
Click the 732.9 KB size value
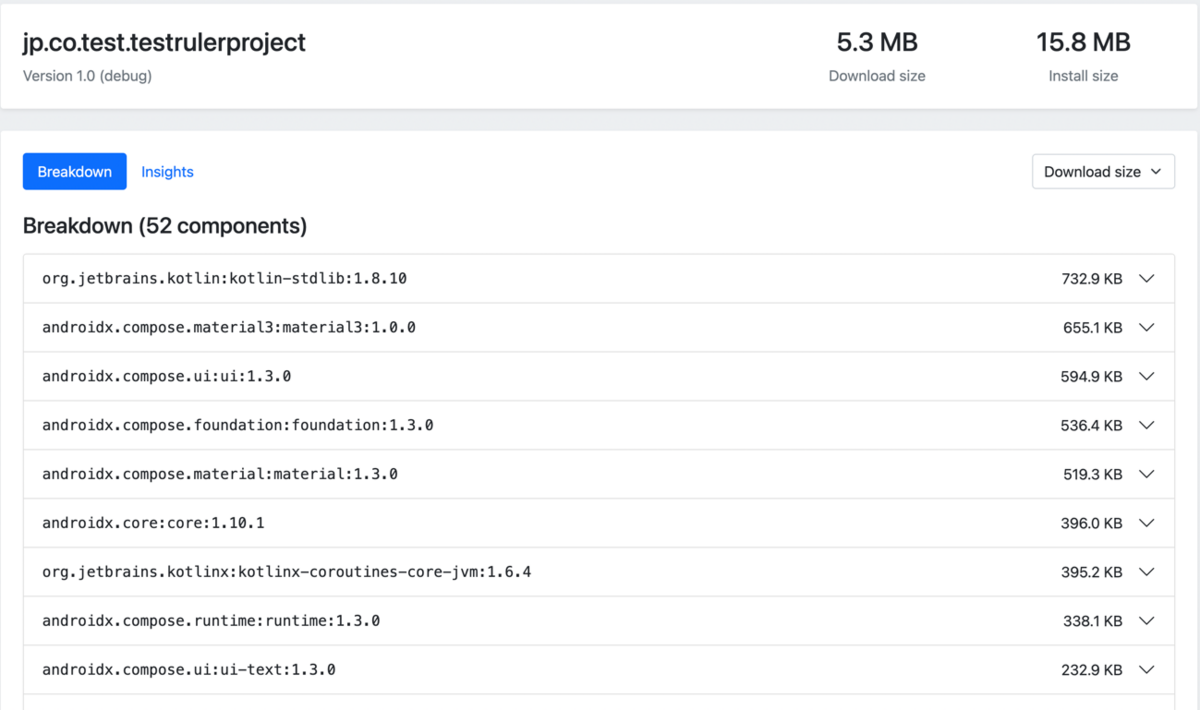click(1091, 279)
